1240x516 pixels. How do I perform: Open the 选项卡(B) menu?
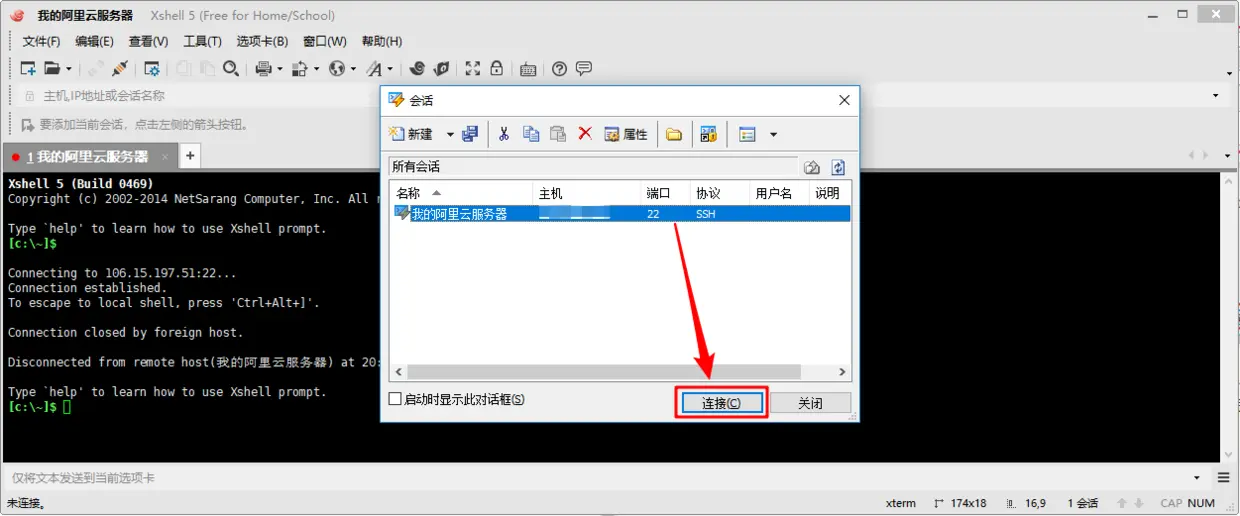[262, 41]
